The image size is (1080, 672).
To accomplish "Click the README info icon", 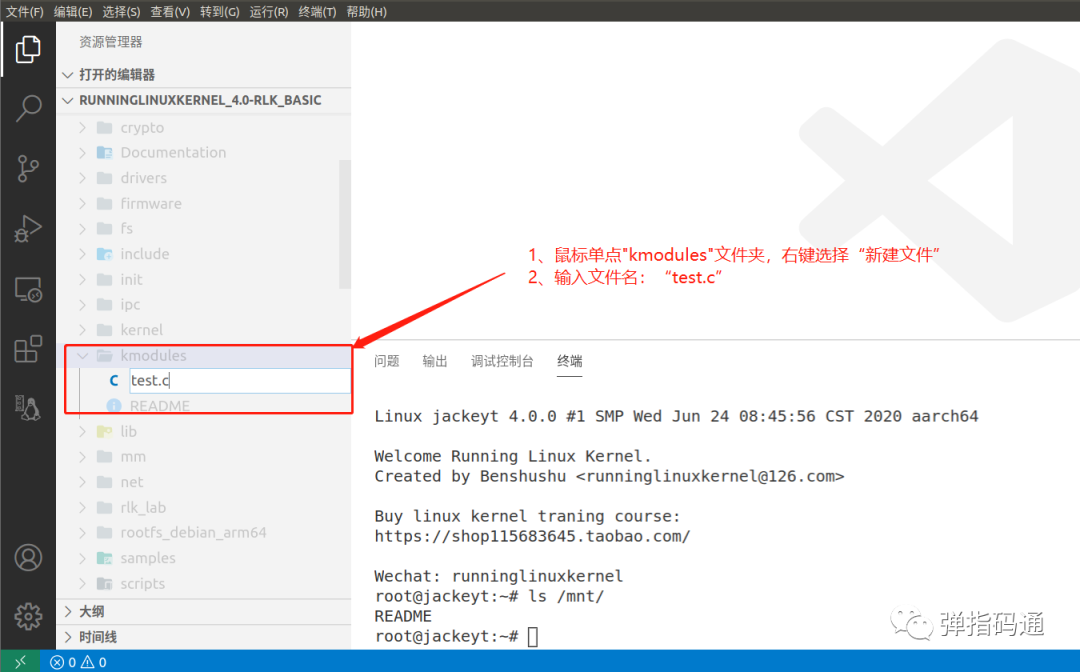I will (x=114, y=406).
